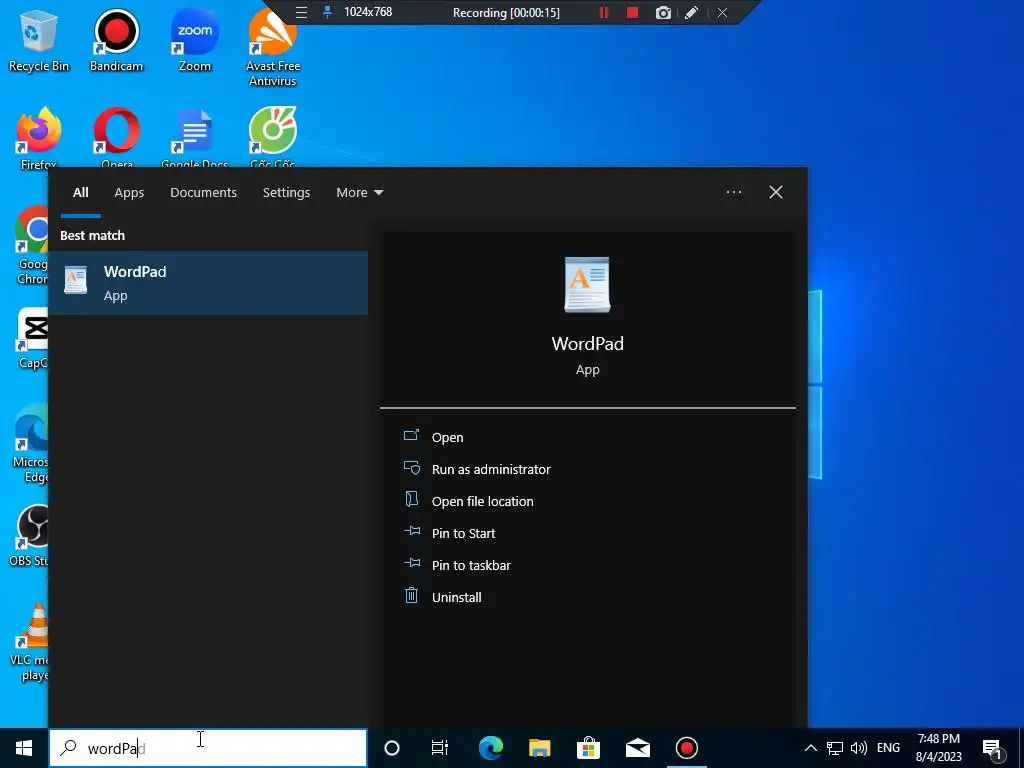Click the 1024x768 resolution label
The height and width of the screenshot is (768, 1024).
click(368, 12)
